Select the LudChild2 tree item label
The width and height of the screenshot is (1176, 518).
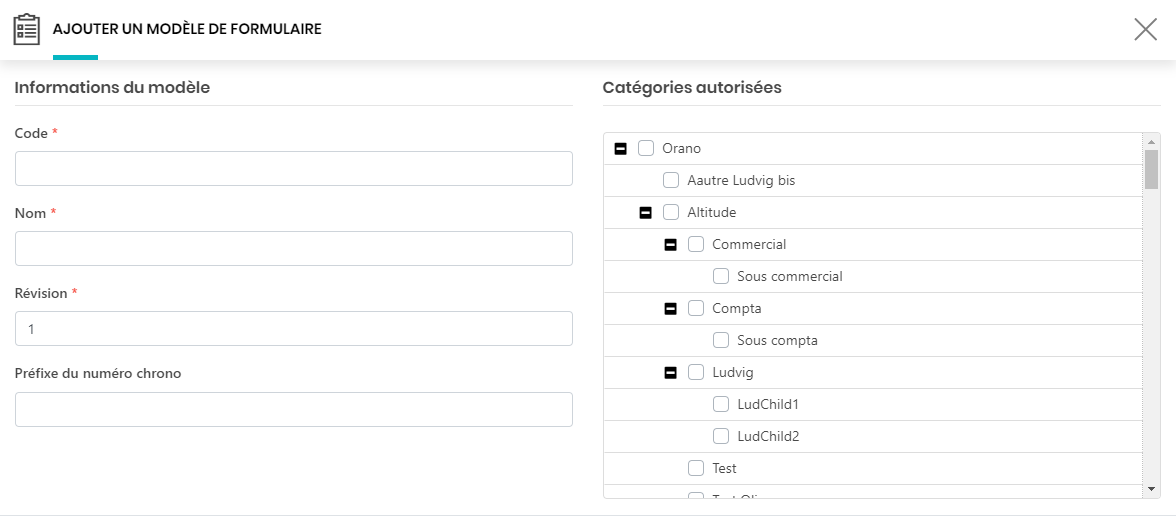(768, 436)
